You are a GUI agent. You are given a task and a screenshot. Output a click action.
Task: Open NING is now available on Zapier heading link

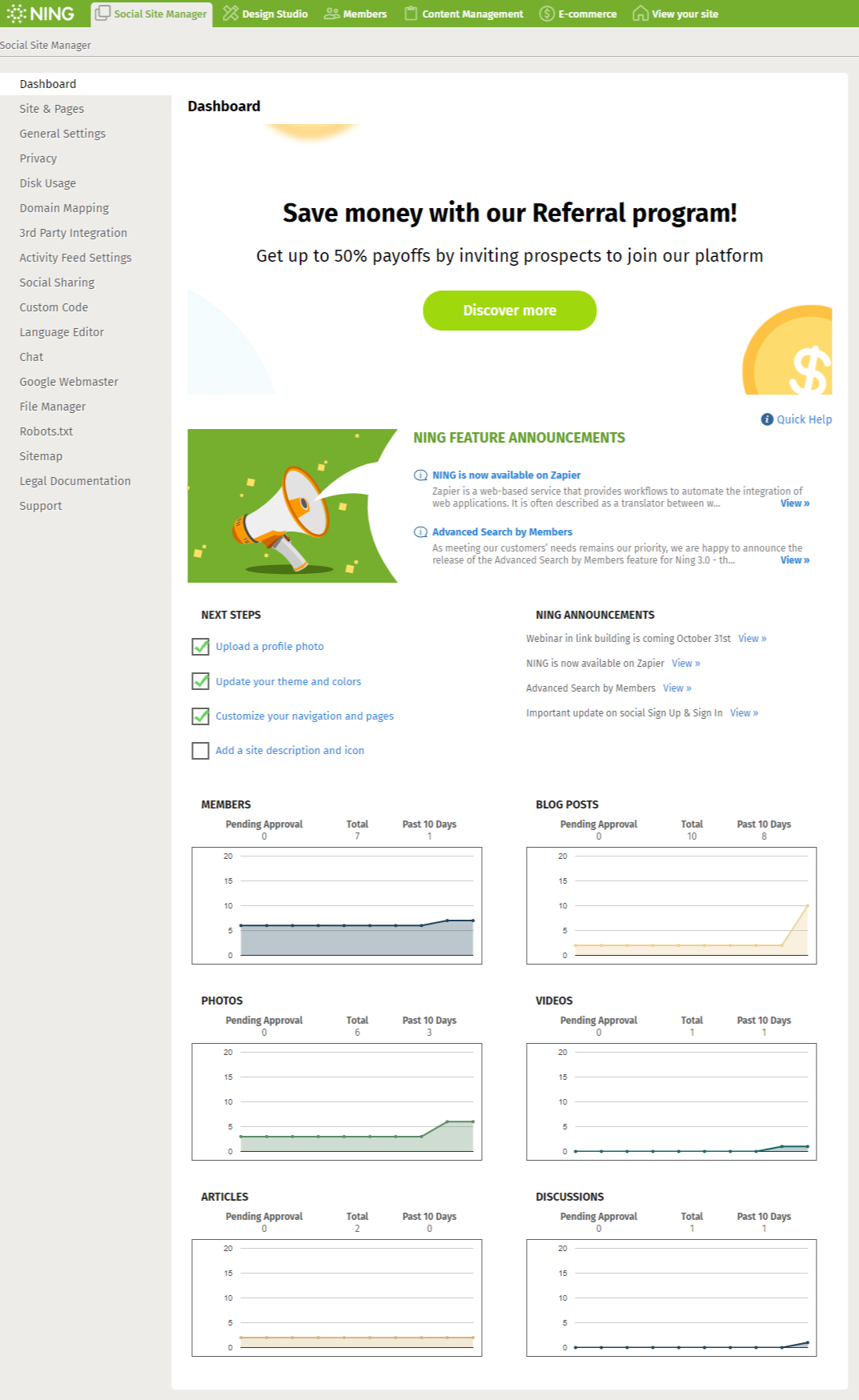(506, 475)
